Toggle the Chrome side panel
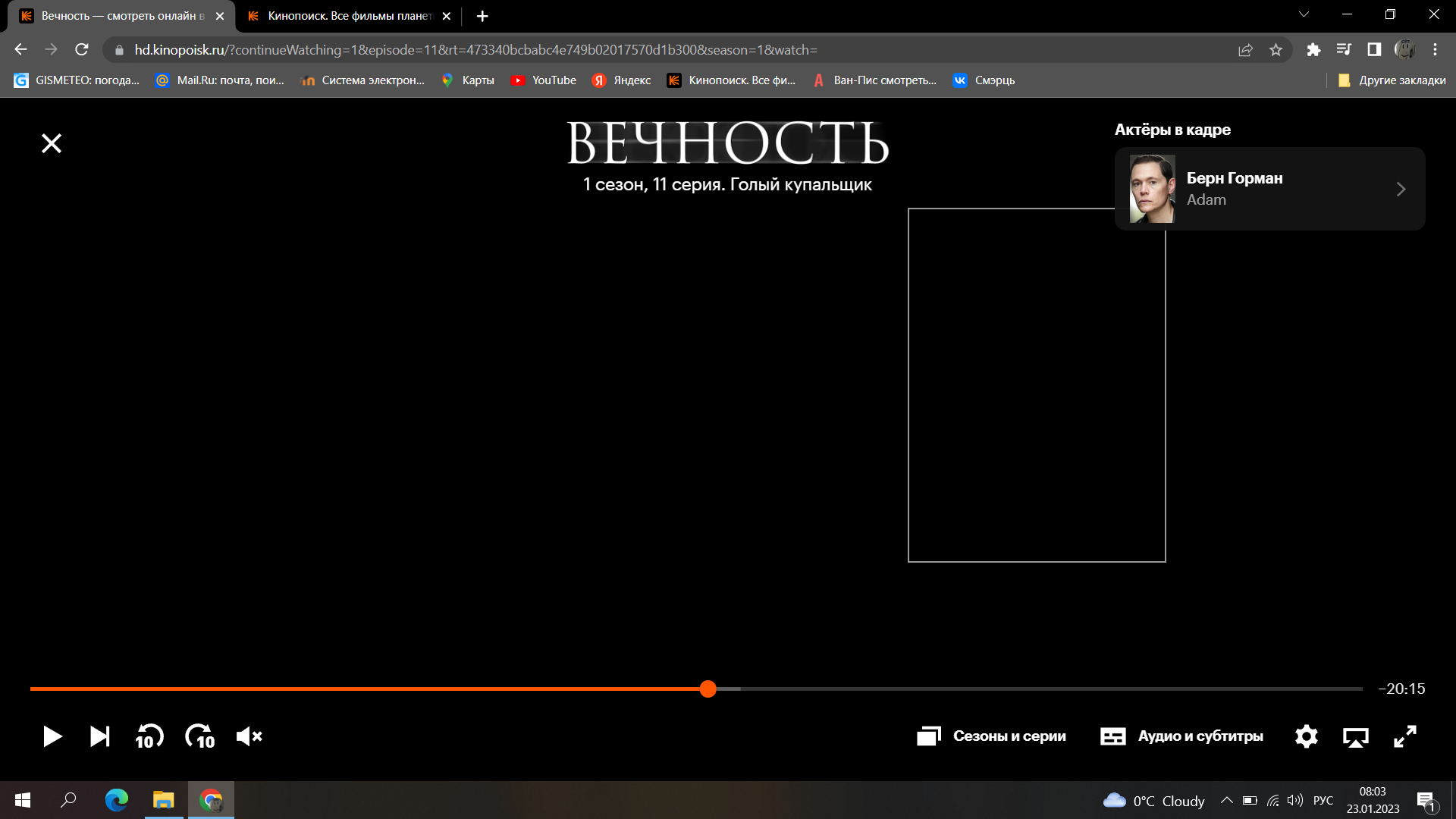This screenshot has height=819, width=1456. coord(1374,50)
